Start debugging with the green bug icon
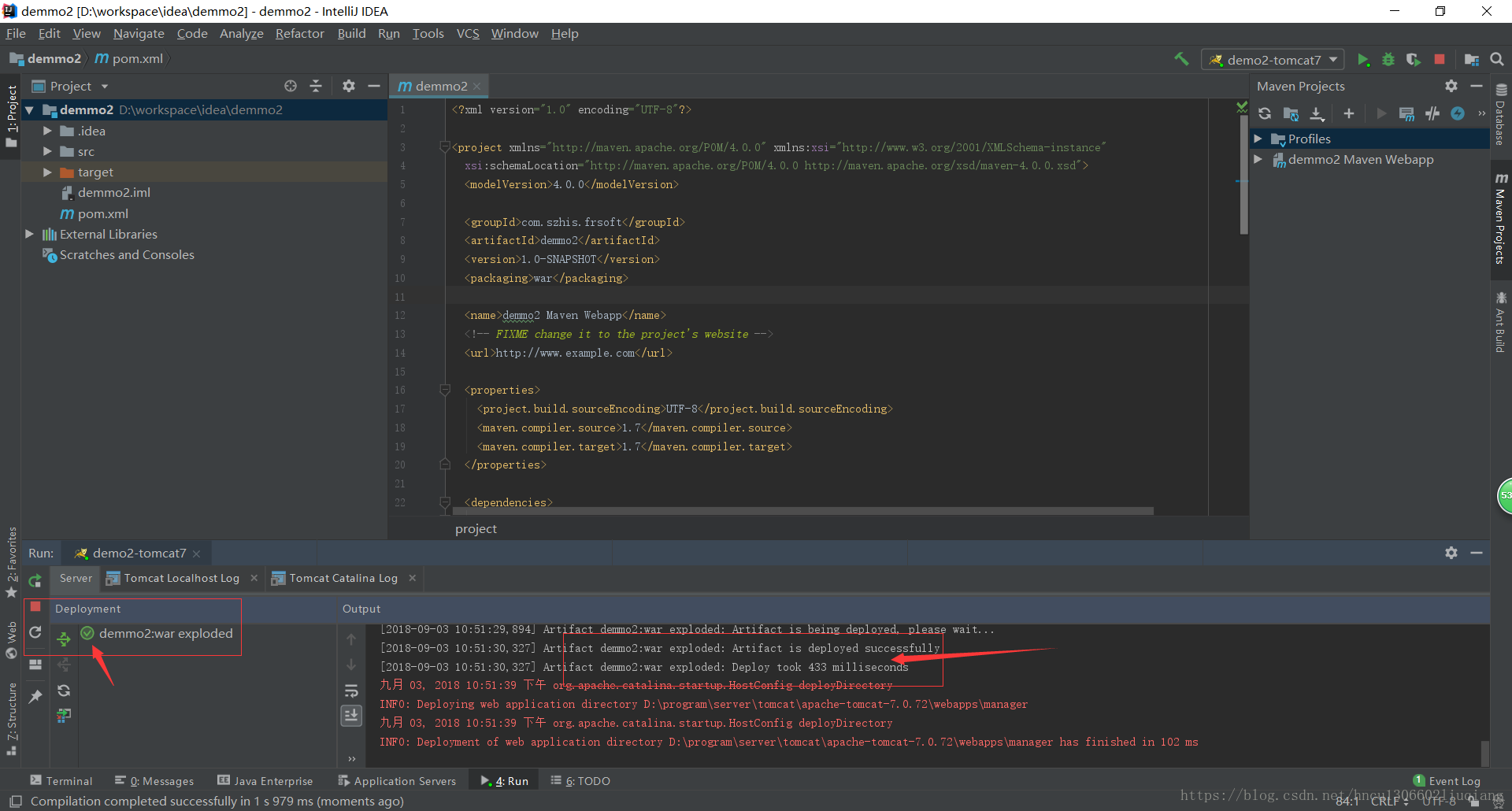 click(1388, 60)
